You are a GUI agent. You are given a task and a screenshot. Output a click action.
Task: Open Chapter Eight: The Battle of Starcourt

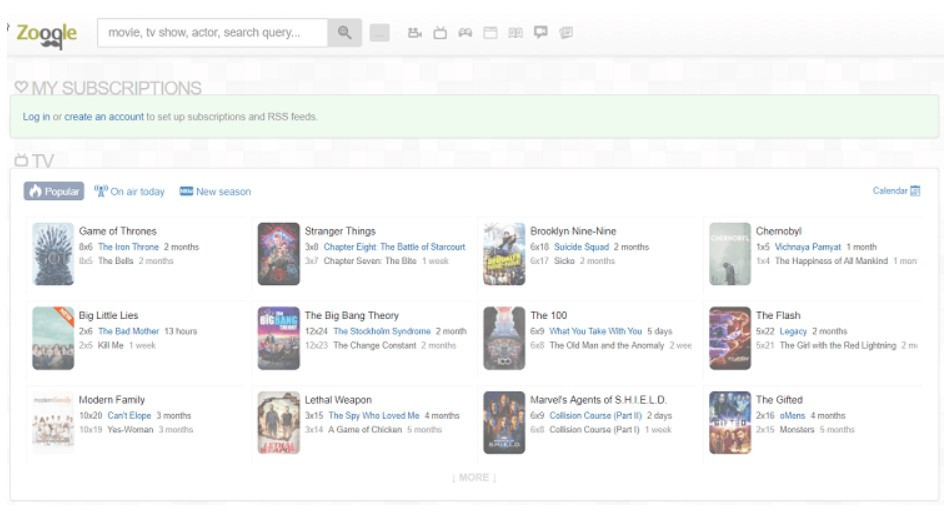(394, 247)
